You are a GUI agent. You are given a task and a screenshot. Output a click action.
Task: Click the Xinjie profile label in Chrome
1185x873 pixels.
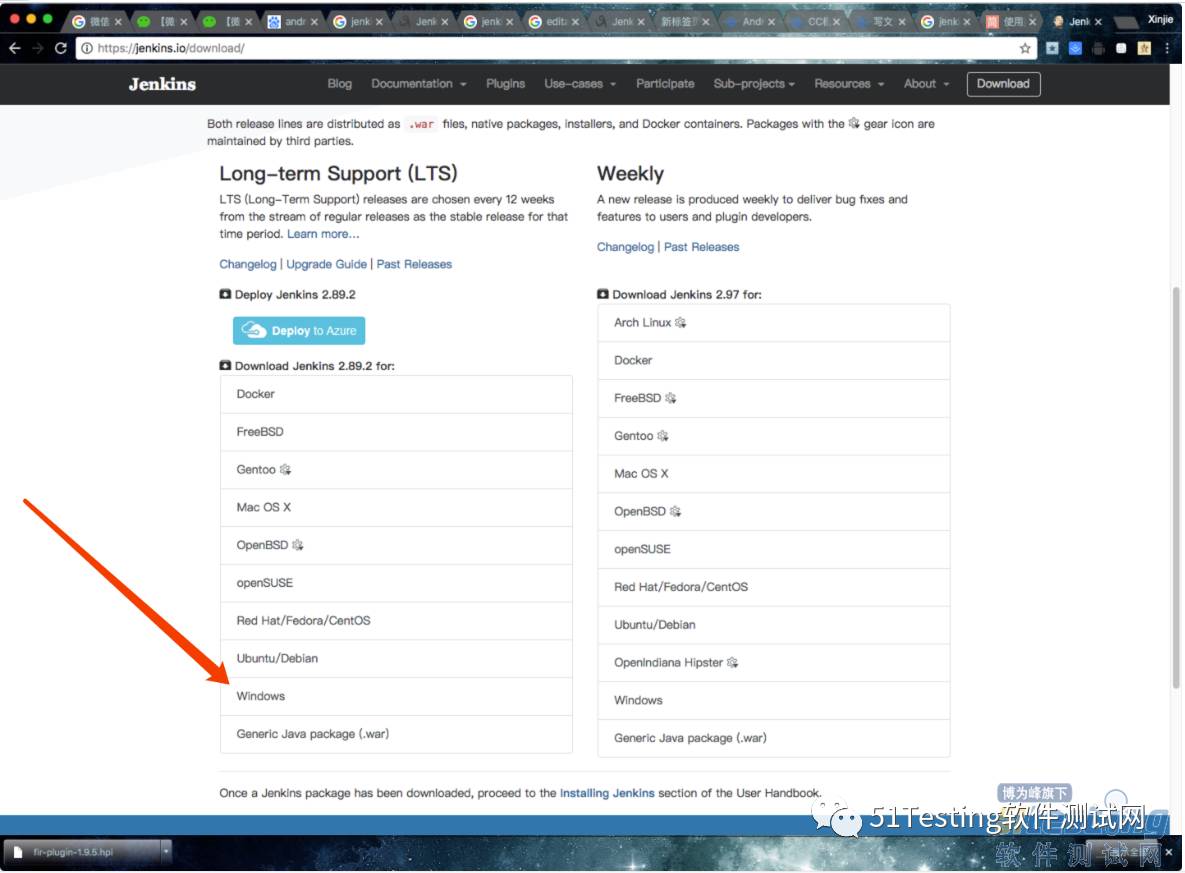(1160, 20)
